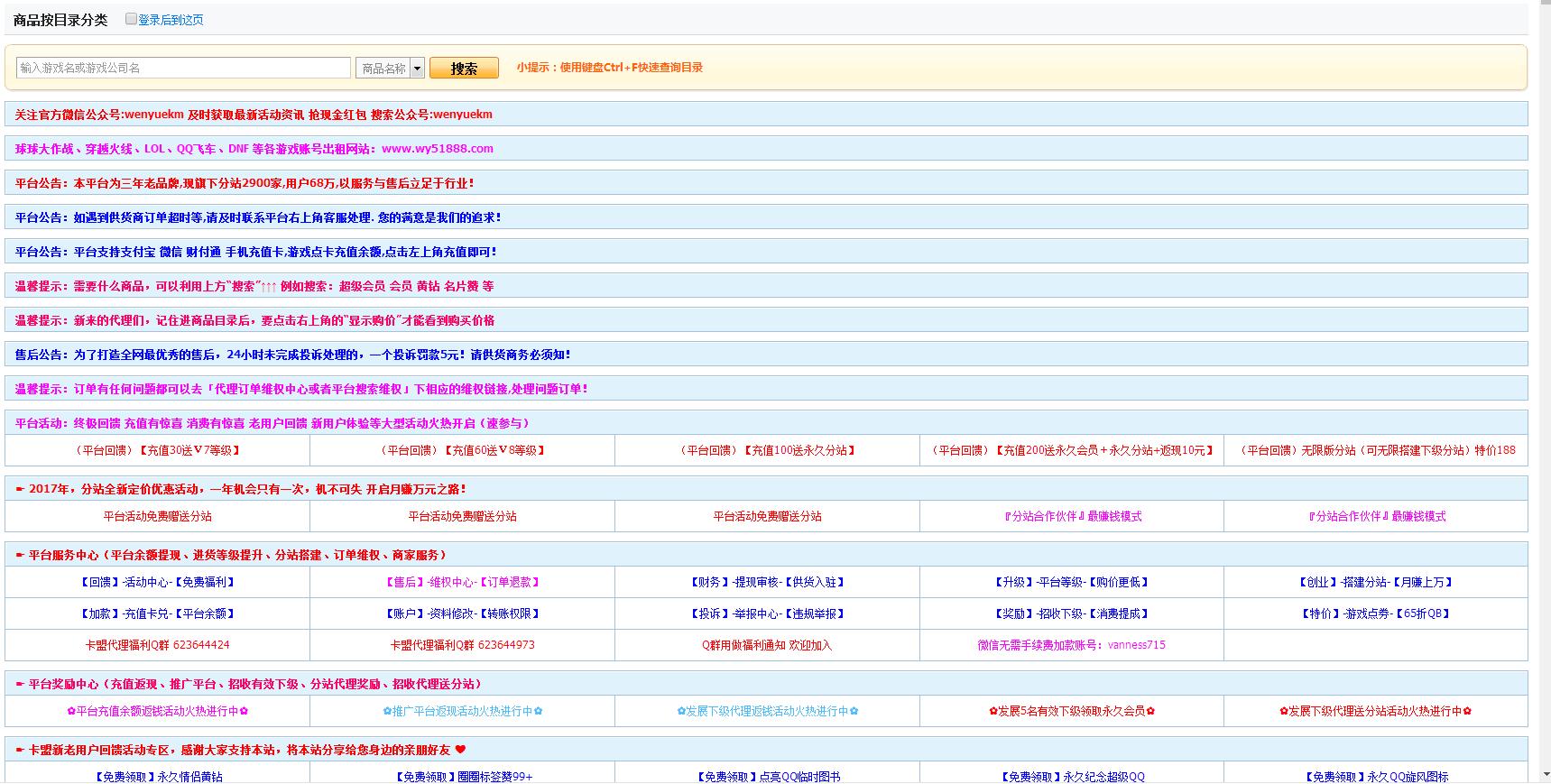This screenshot has height=784, width=1551.
Task: Open 创业 搭建分站 月赚上万 link
Action: [1376, 583]
